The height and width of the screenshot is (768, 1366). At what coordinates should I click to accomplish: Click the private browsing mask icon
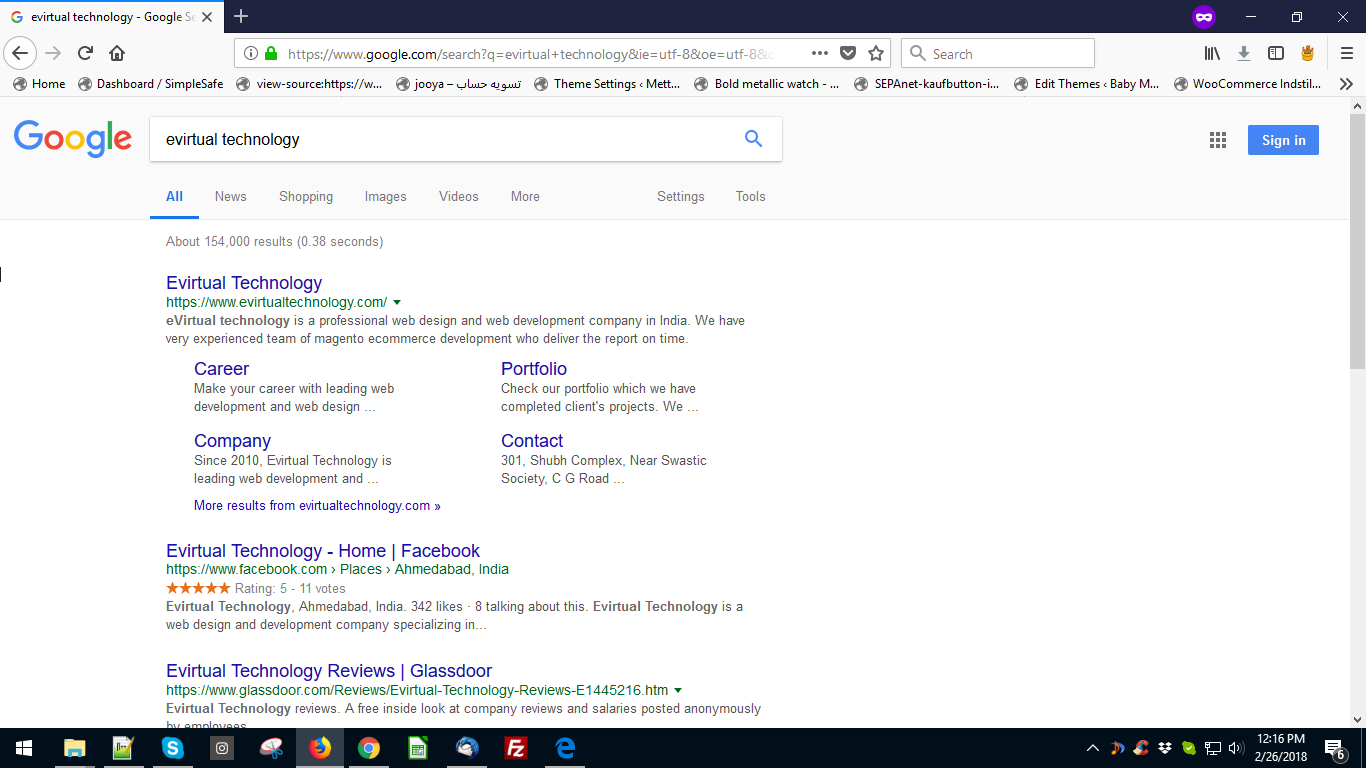1203,16
